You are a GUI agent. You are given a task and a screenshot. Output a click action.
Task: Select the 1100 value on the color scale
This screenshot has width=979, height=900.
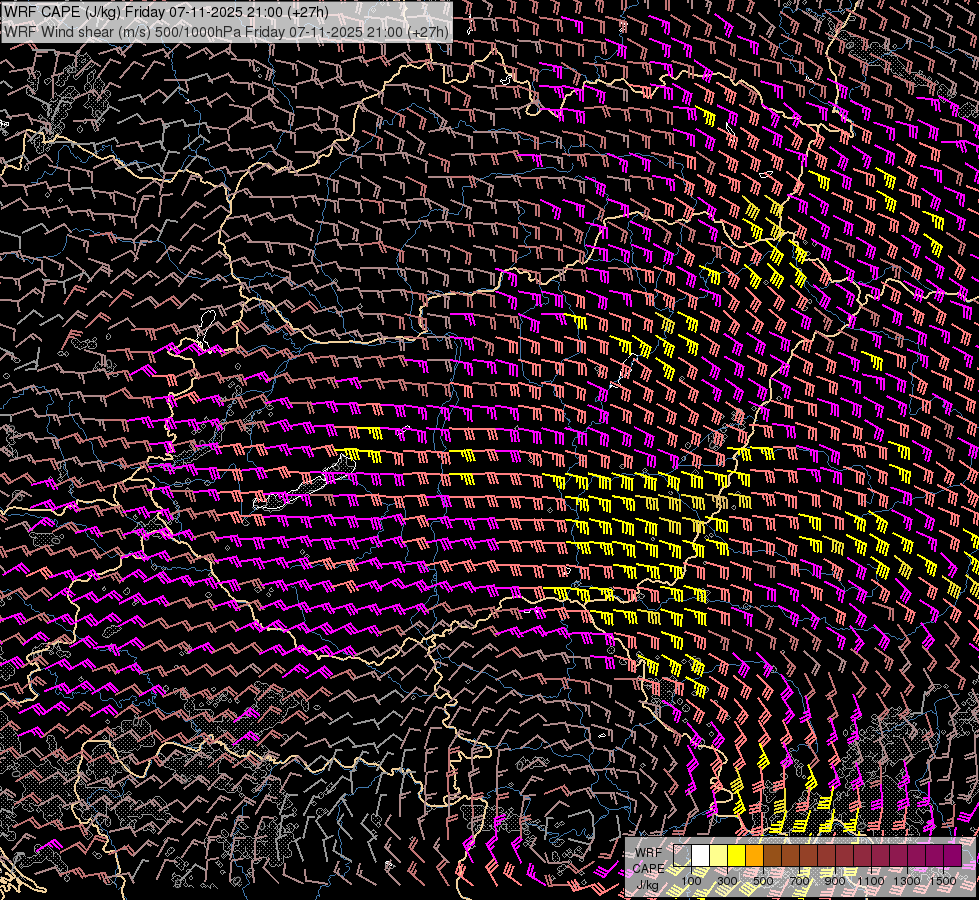(x=871, y=881)
